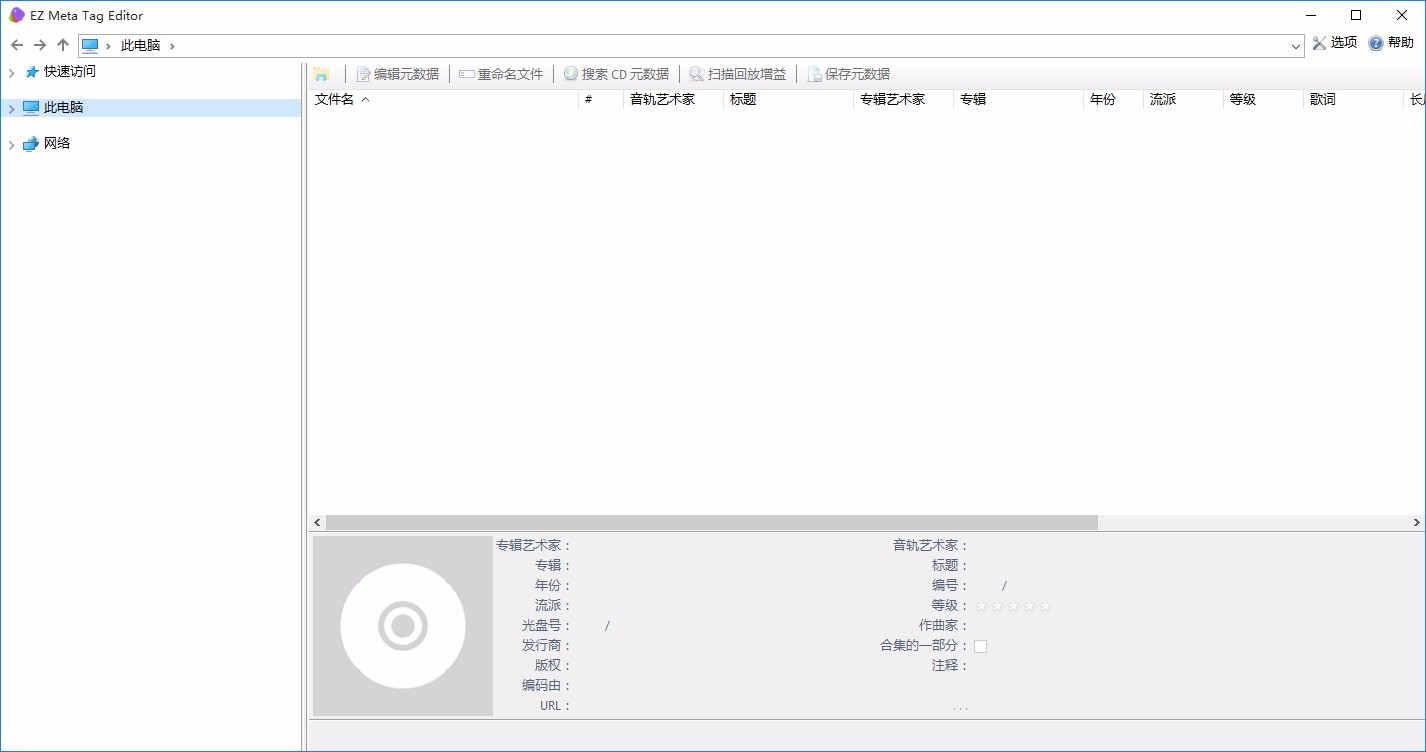
Task: Click the horizontal scrollbar thumb in file list
Action: pyautogui.click(x=712, y=523)
